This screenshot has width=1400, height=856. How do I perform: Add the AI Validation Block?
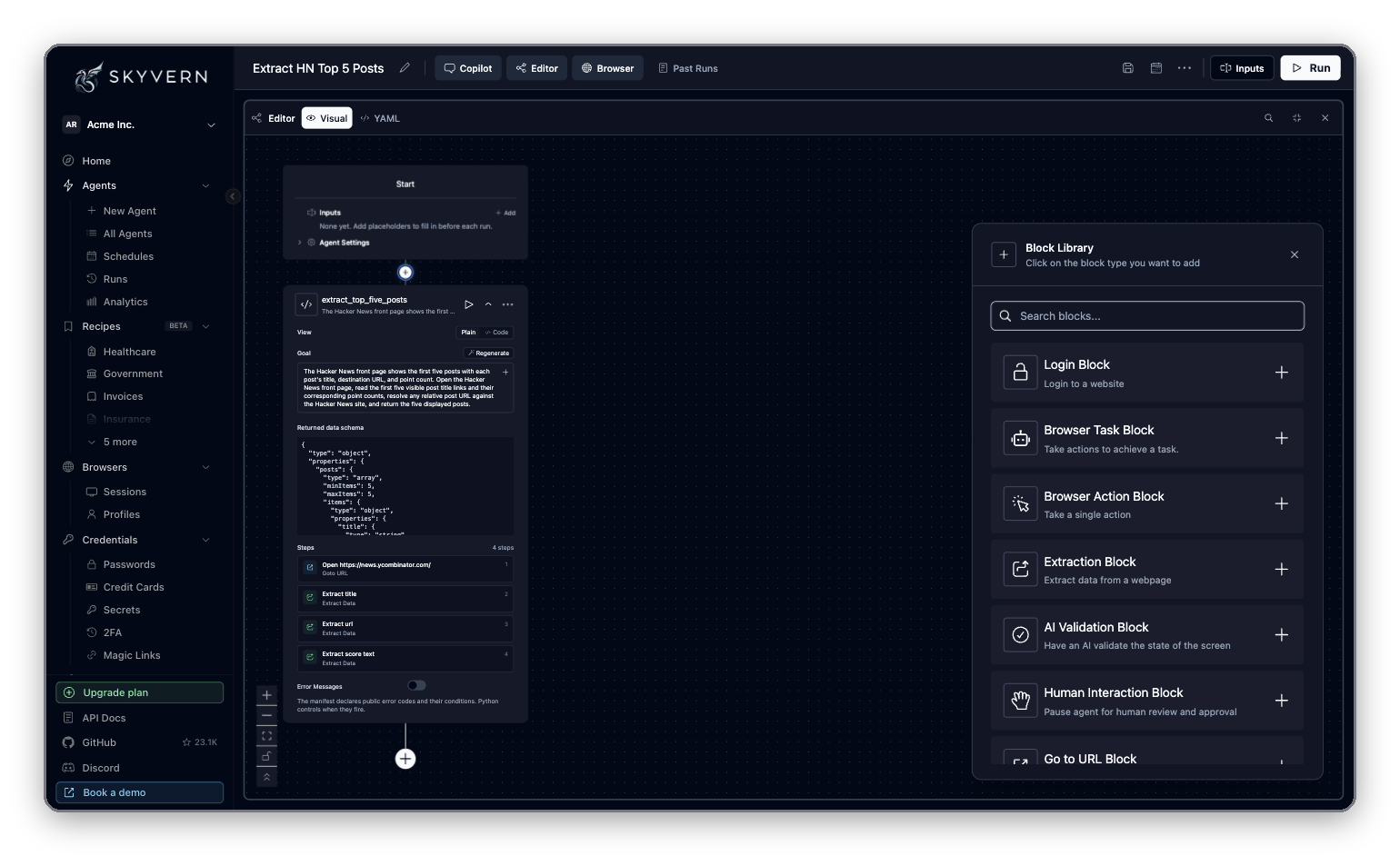pos(1281,634)
